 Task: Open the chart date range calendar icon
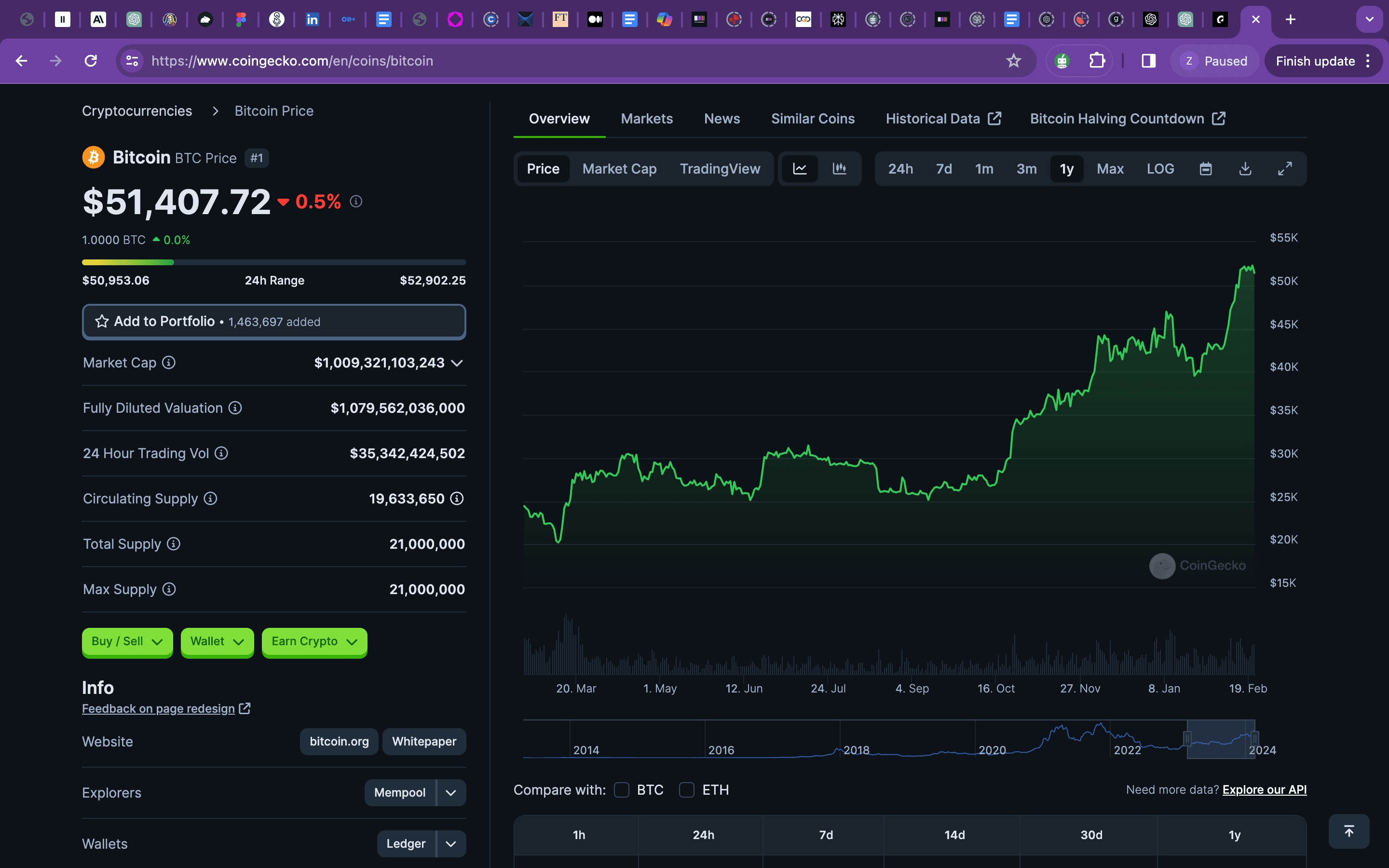1205,169
